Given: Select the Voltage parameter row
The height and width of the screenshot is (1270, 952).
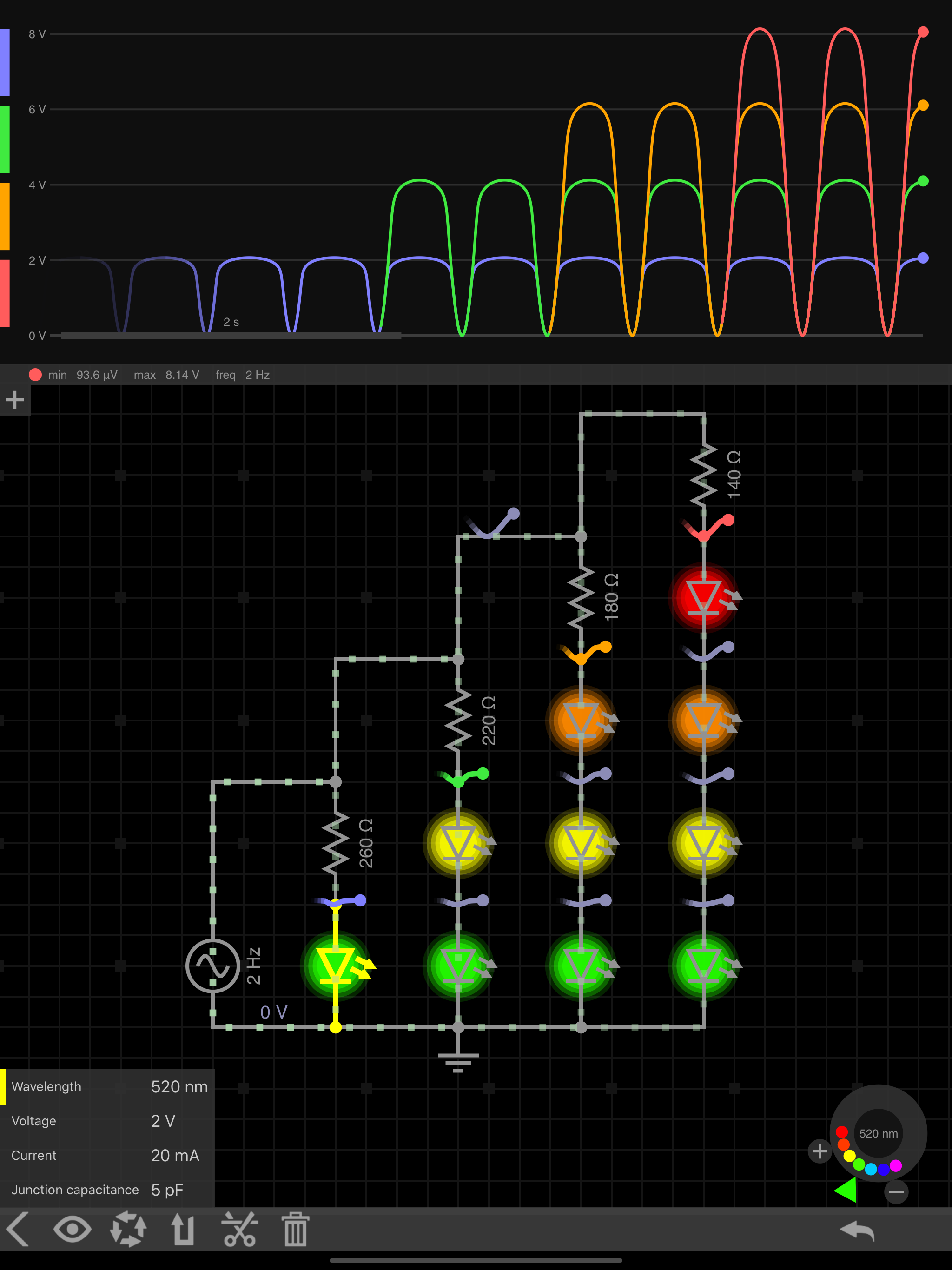Looking at the screenshot, I should [107, 1121].
